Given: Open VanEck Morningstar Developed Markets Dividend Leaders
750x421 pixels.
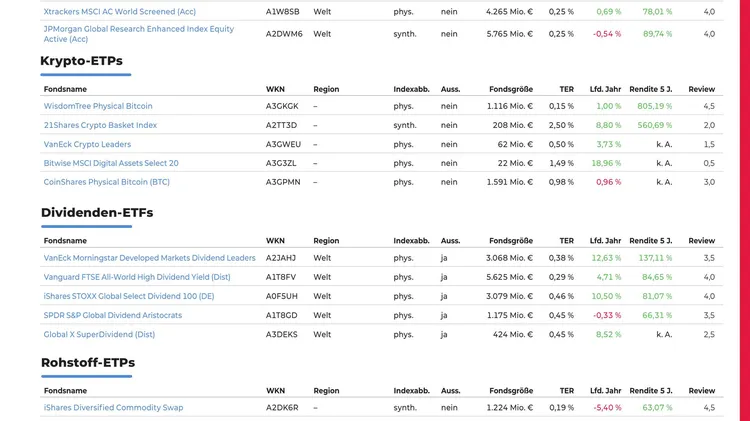Looking at the screenshot, I should tap(149, 258).
